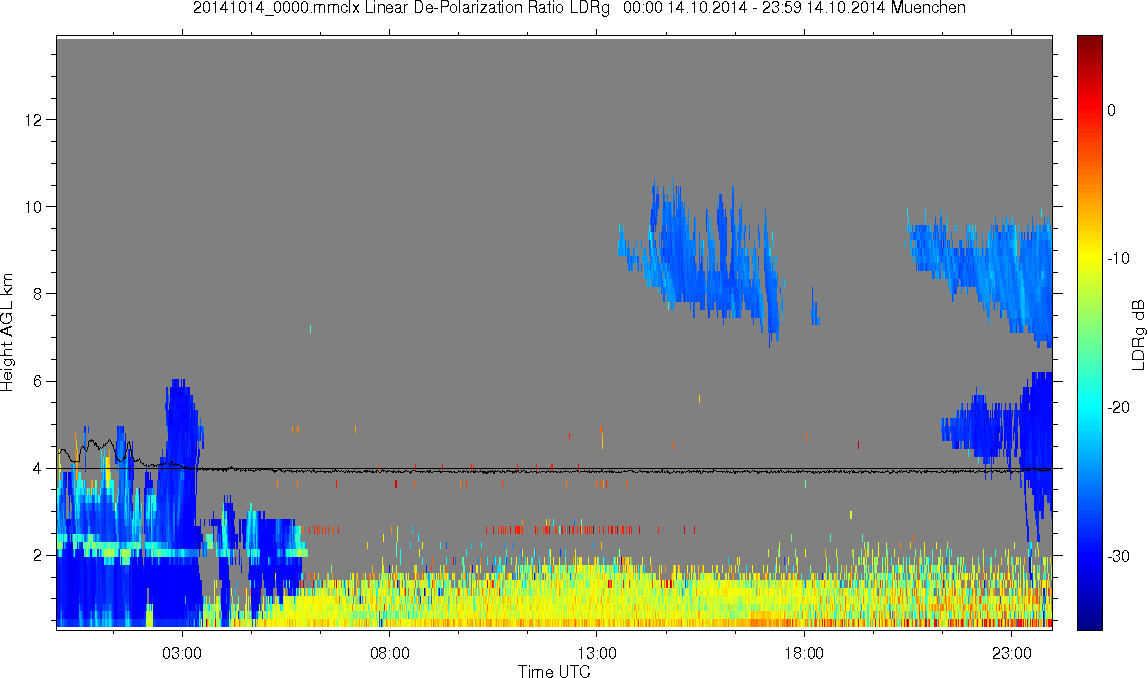
Task: Click the 13:00 time tick label
Action: [596, 653]
